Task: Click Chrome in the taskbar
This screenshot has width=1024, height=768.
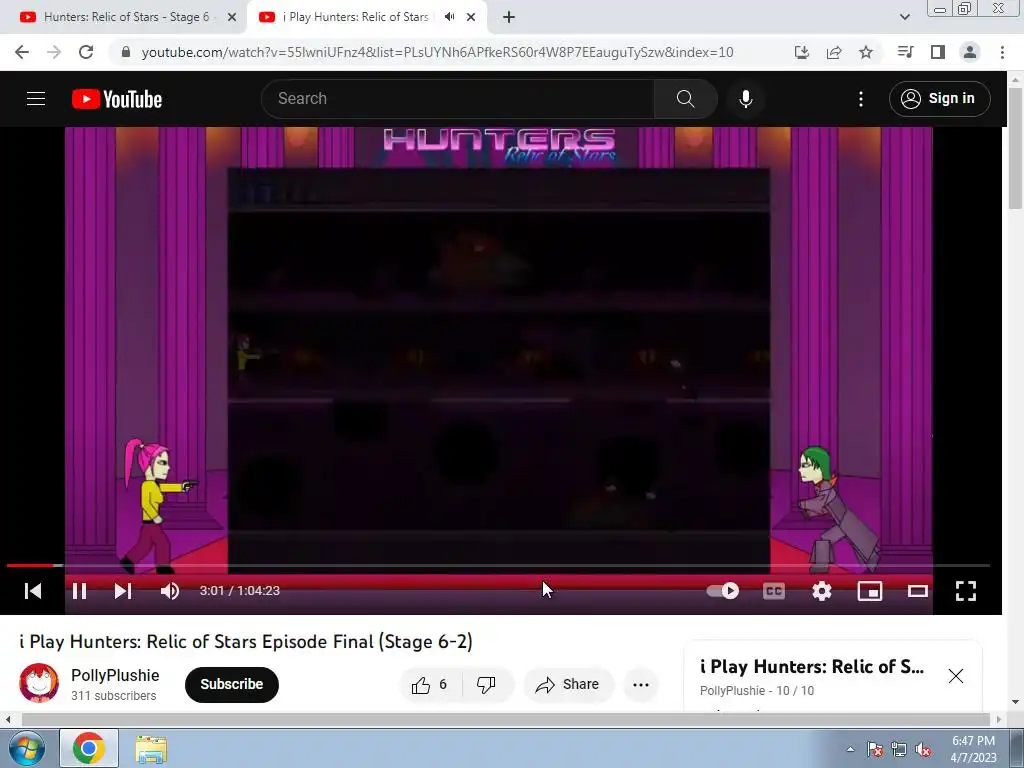Action: (89, 748)
